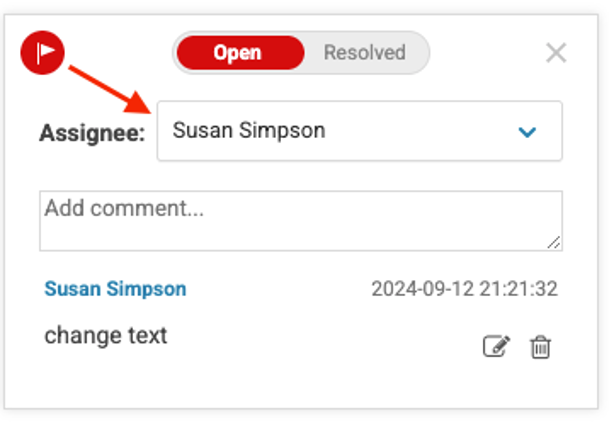Hit the trash can icon under the timestamp
Image resolution: width=610 pixels, height=430 pixels.
pos(541,347)
